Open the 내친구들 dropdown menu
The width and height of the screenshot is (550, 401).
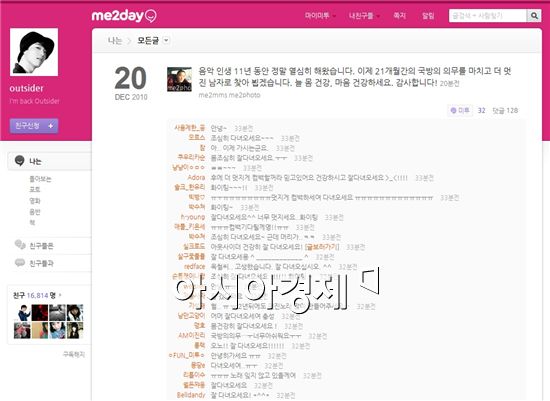tap(363, 15)
